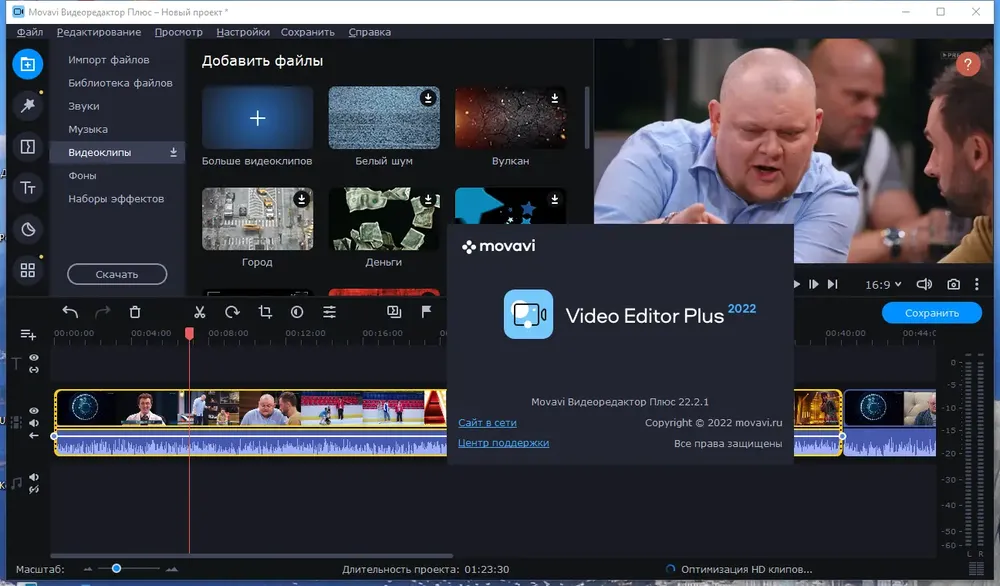The height and width of the screenshot is (586, 1000).
Task: Open color adjustments tool
Action: pos(297,312)
